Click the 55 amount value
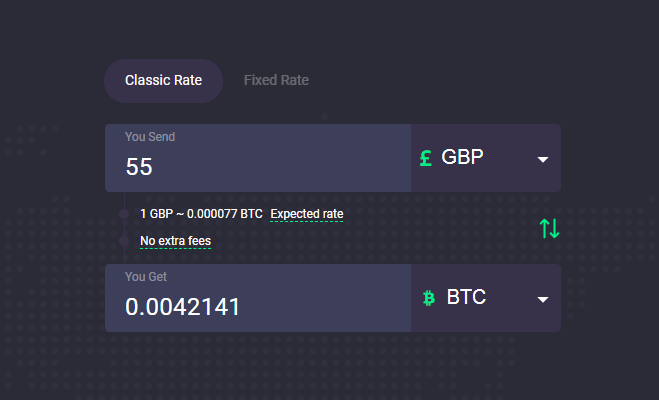This screenshot has height=400, width=659. [x=139, y=167]
